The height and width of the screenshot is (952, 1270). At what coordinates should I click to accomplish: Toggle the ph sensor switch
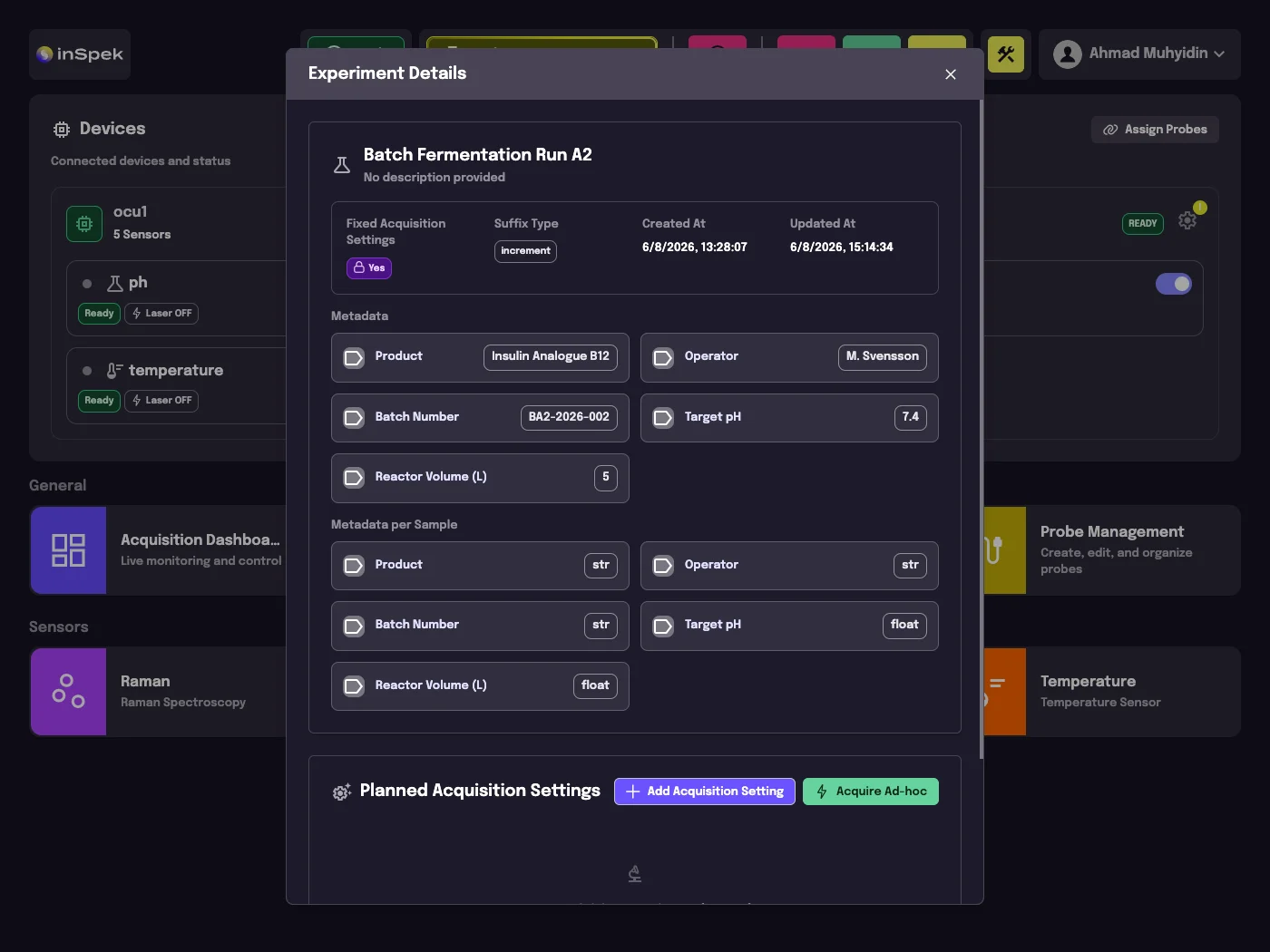coord(1174,284)
